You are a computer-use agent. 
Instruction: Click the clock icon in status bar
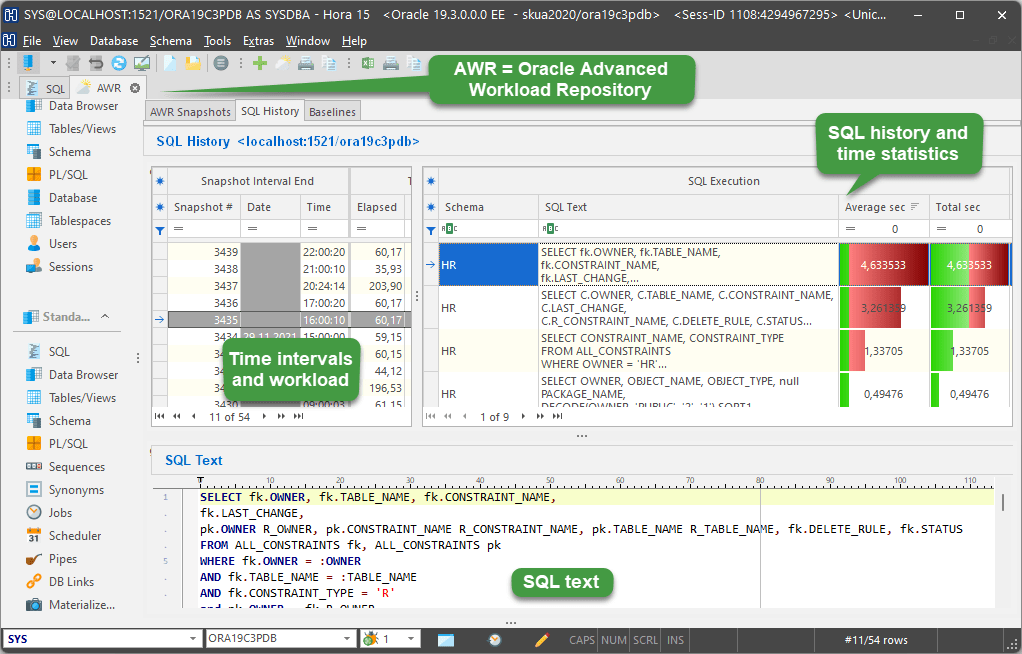click(495, 640)
